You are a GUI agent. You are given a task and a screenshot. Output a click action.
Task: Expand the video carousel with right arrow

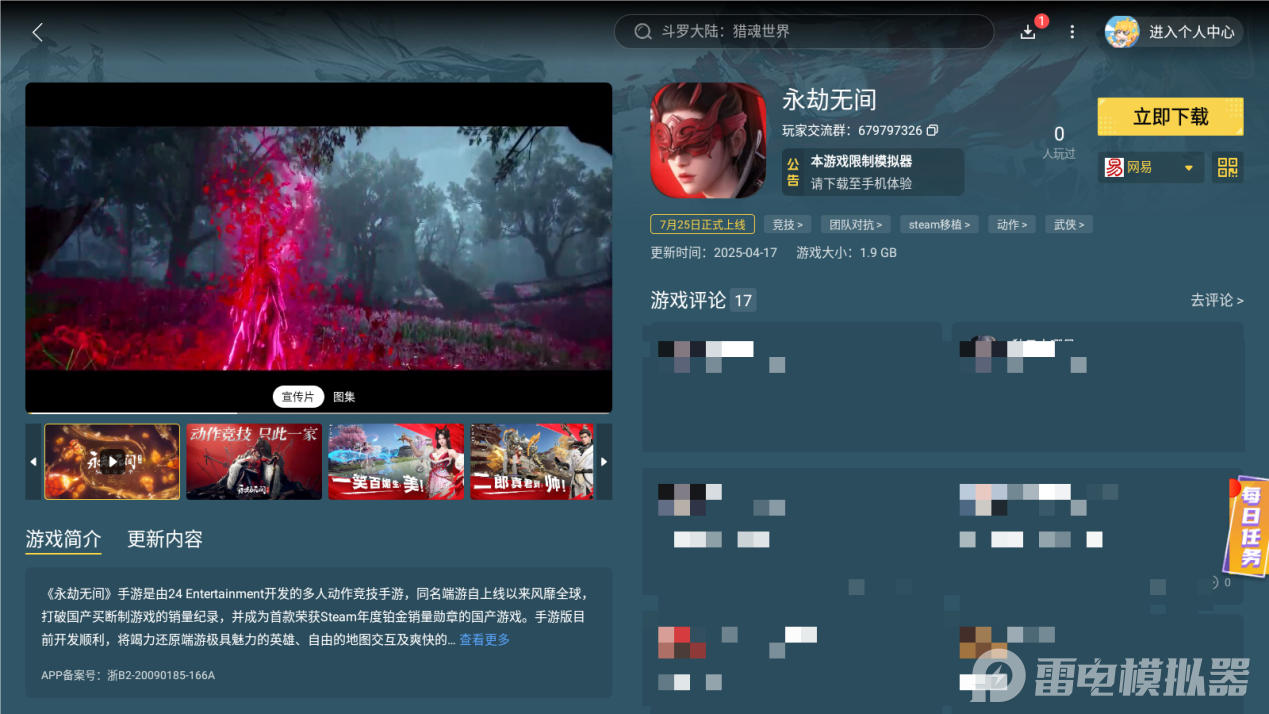click(603, 461)
